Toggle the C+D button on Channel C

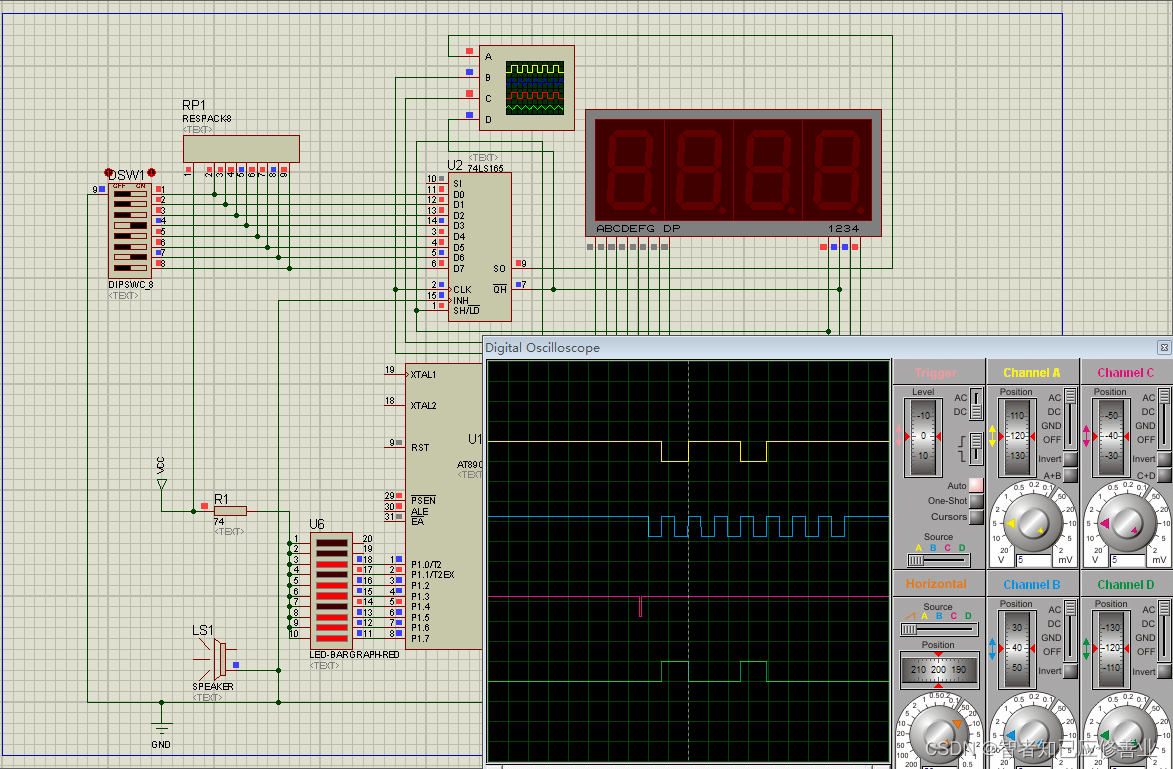[1163, 476]
